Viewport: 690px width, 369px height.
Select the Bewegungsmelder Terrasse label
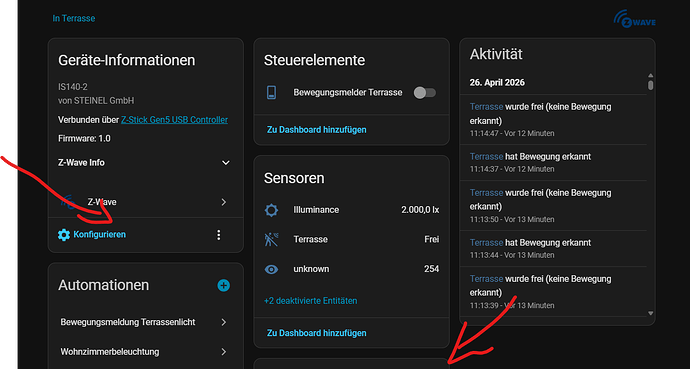pos(348,92)
